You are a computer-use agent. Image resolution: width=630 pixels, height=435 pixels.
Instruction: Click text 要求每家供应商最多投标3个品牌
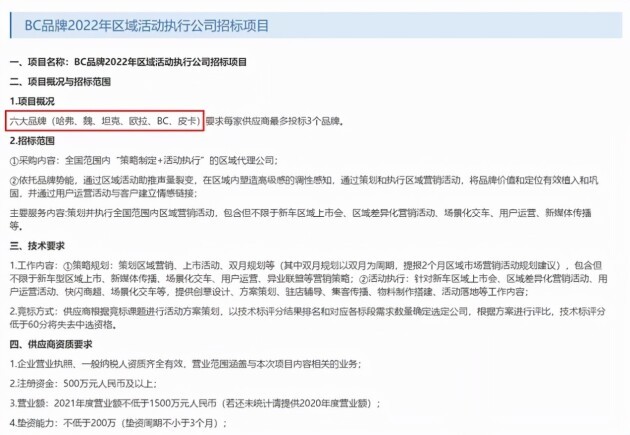pyautogui.click(x=273, y=121)
